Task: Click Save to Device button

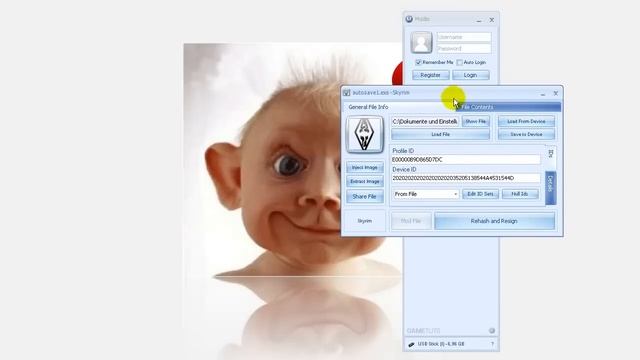Action: coord(526,134)
